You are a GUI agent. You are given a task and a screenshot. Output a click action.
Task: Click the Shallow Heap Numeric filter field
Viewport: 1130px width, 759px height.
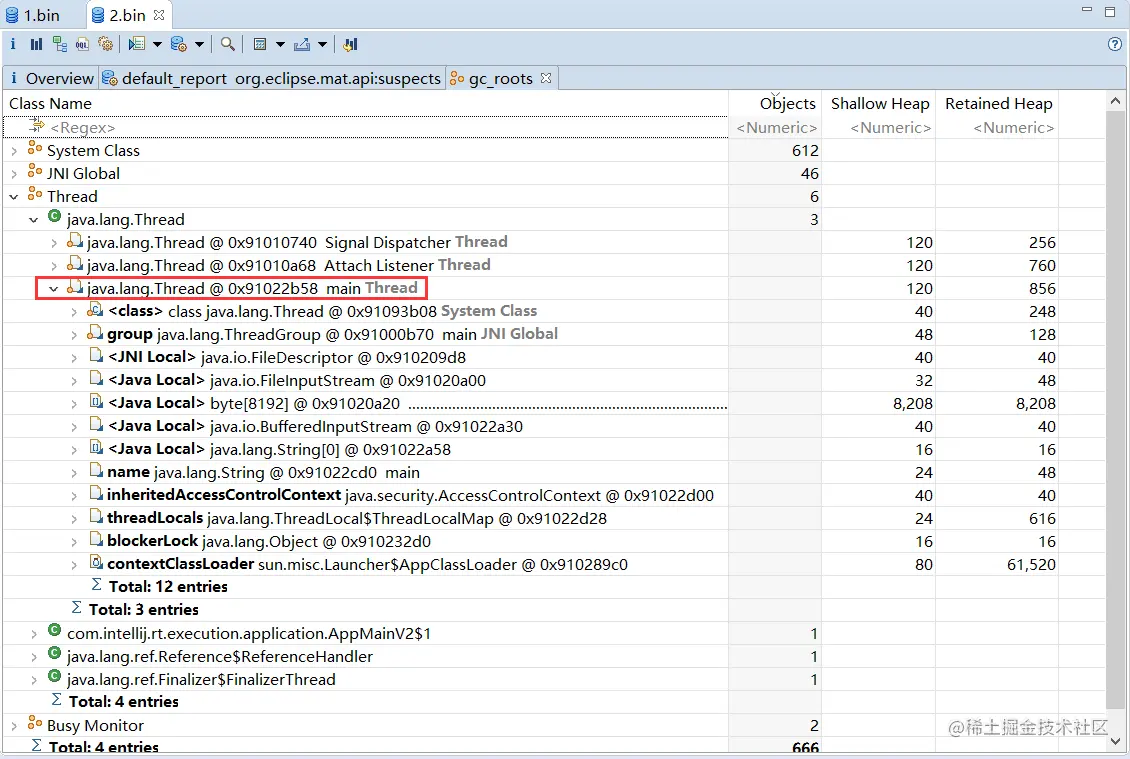(878, 128)
